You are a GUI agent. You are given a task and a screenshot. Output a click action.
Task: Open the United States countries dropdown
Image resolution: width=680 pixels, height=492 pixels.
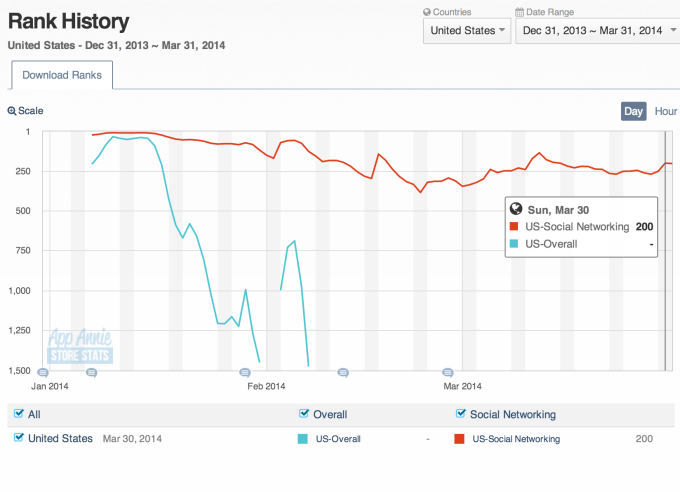[x=466, y=31]
